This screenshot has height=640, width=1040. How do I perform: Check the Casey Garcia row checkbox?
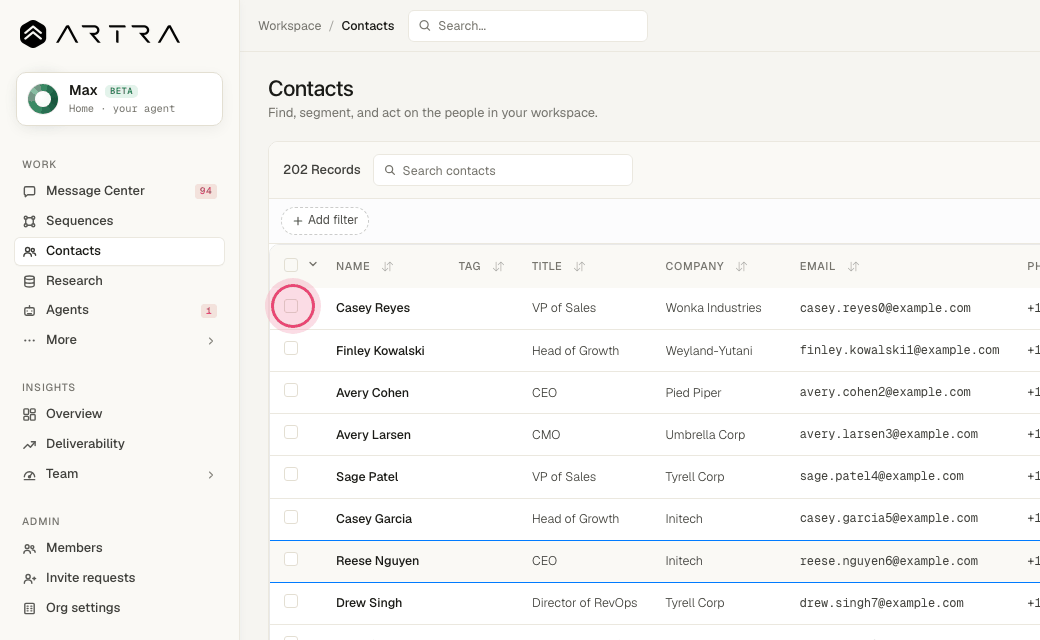[291, 517]
